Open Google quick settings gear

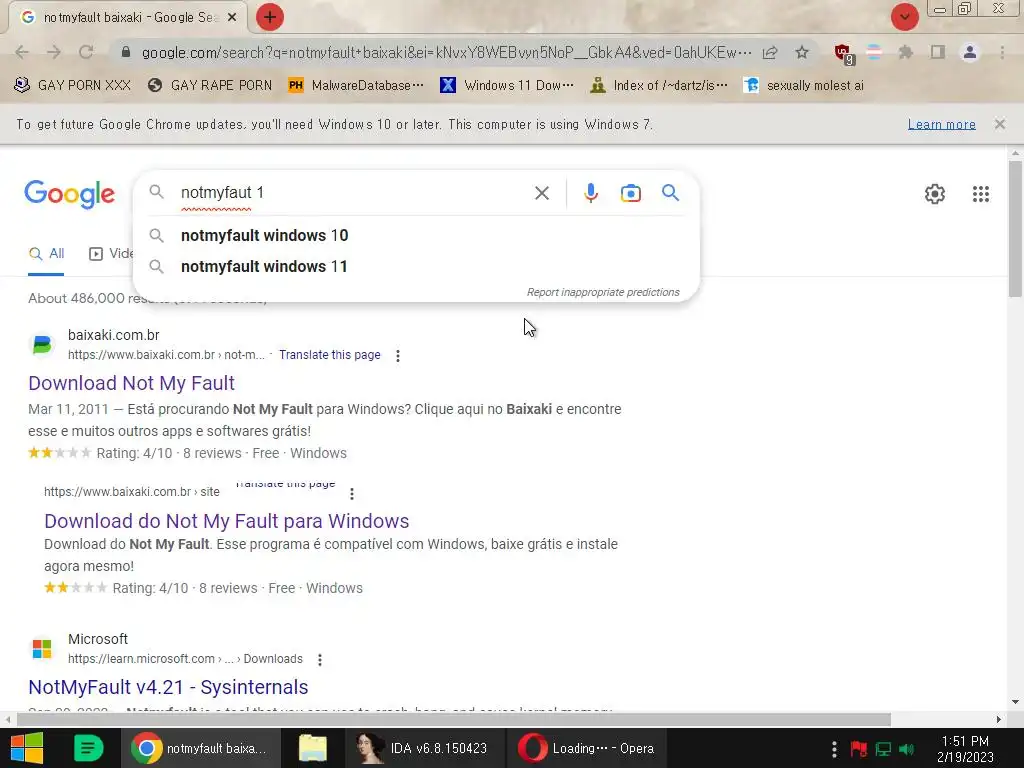click(x=935, y=194)
